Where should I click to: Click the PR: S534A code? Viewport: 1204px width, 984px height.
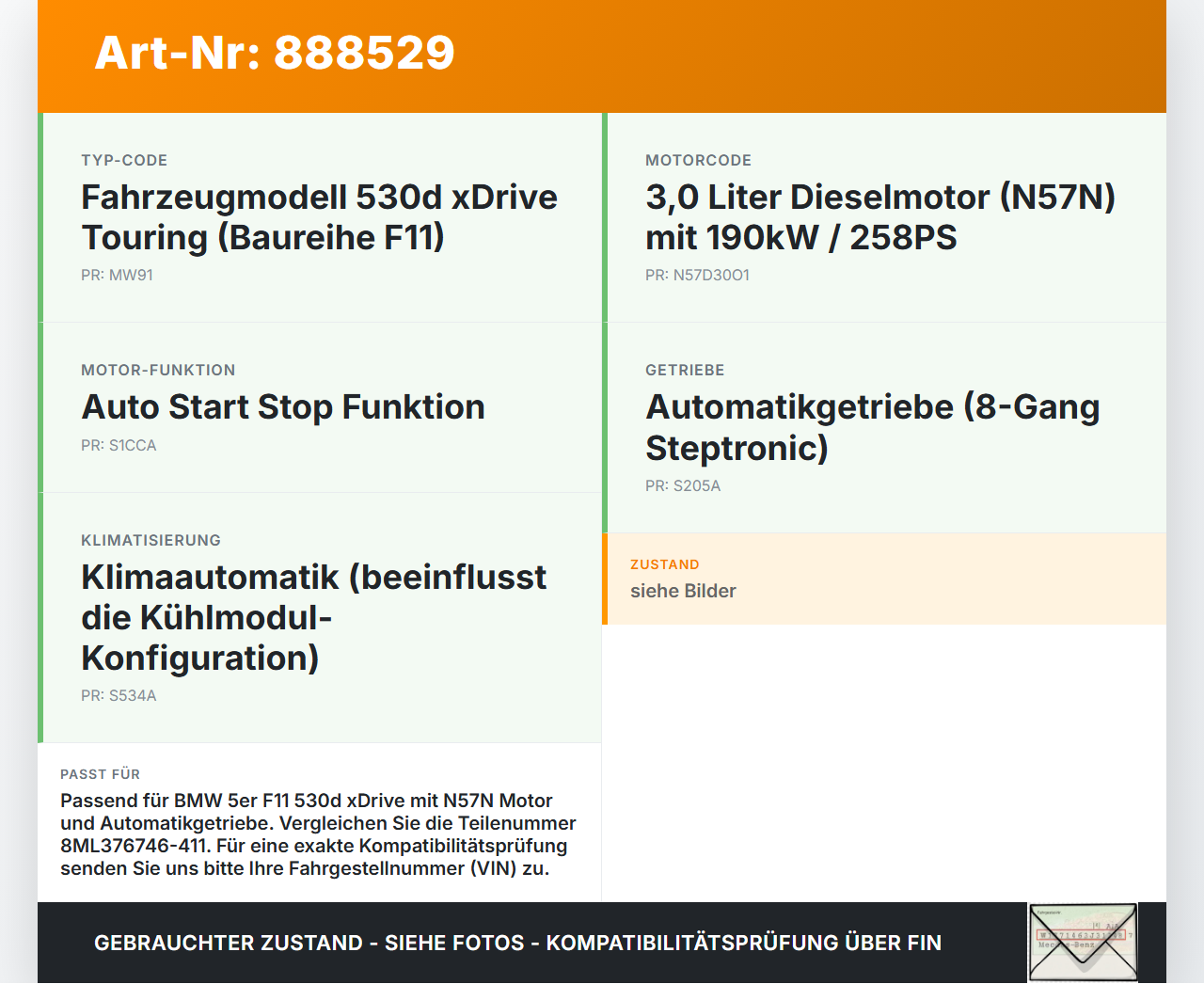(119, 696)
